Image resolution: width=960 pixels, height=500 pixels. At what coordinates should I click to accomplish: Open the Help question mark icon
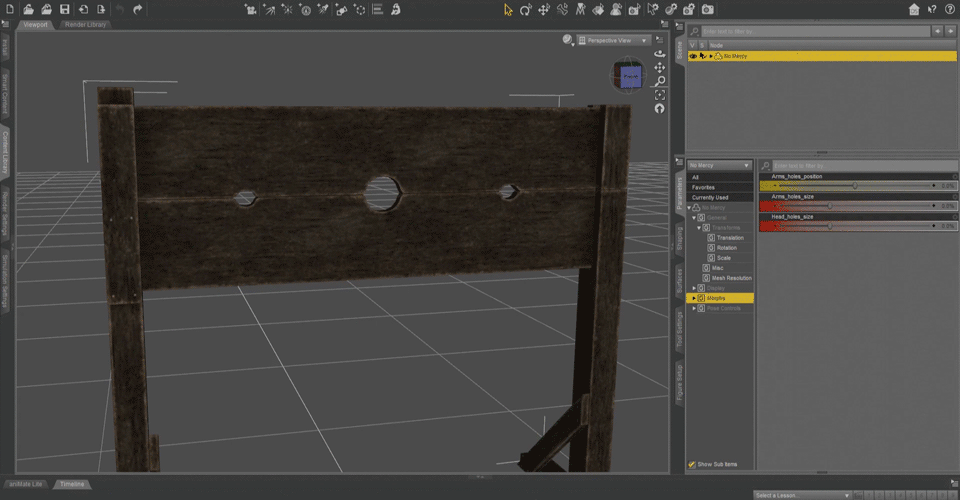point(950,9)
